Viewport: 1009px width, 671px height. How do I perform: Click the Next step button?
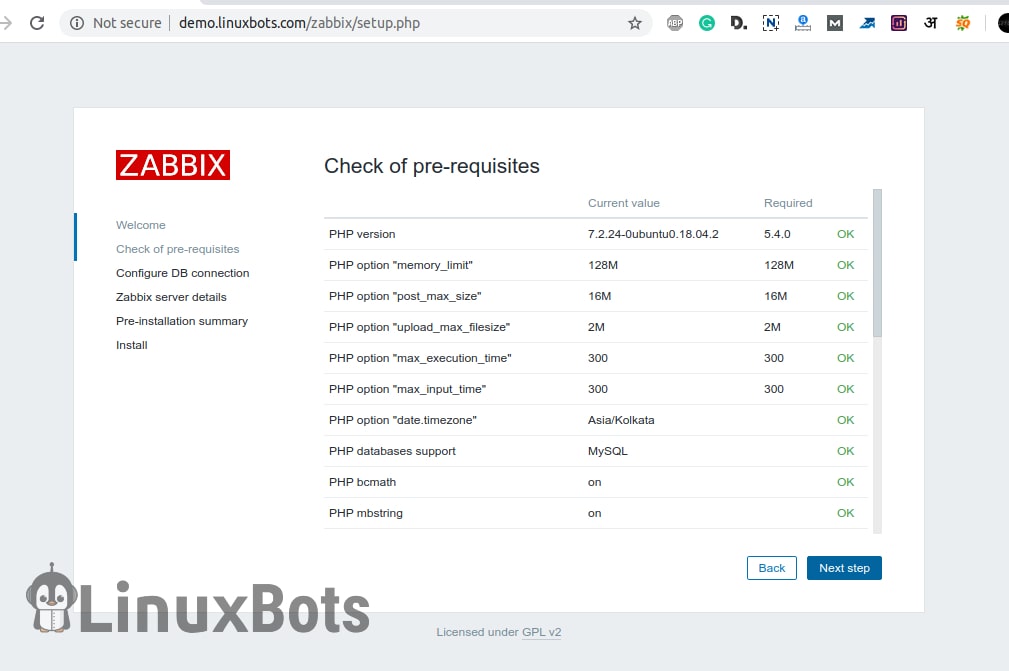(844, 567)
